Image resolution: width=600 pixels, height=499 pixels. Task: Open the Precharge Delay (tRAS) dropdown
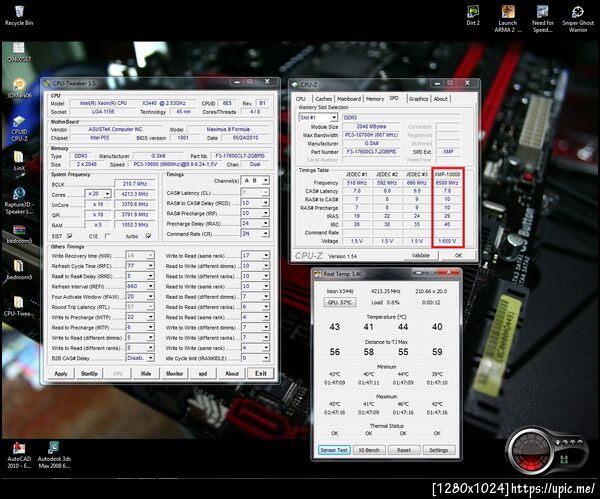coord(256,223)
